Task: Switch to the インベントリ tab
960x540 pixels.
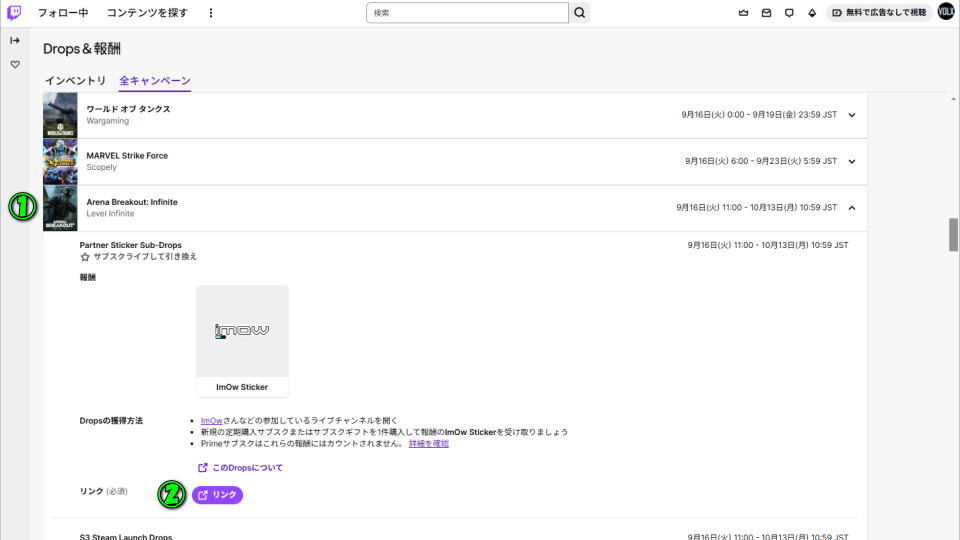Action: [x=75, y=81]
